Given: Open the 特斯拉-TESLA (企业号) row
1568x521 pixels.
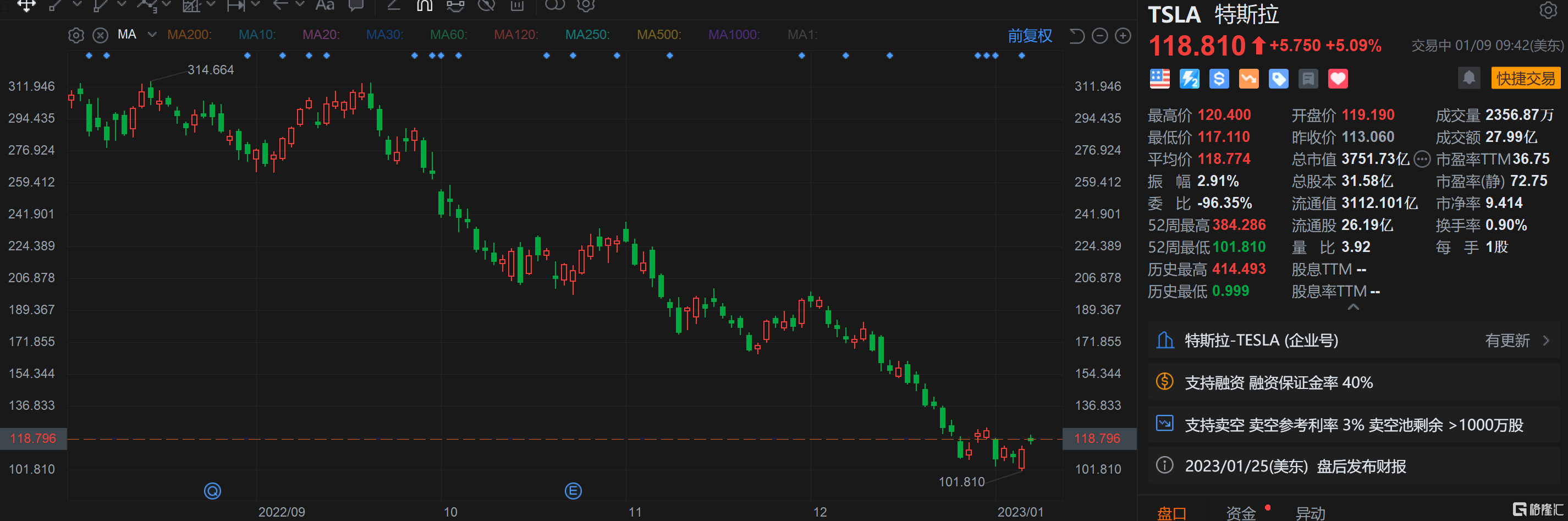Looking at the screenshot, I should click(1355, 340).
